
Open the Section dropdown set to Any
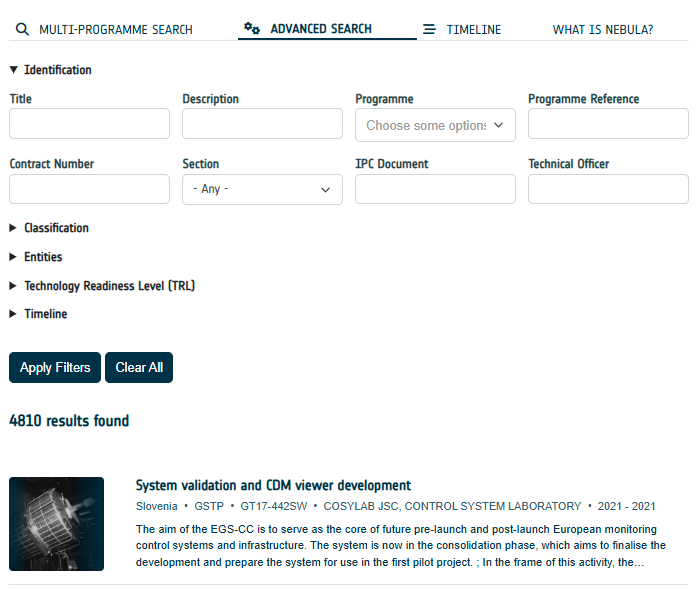coord(262,189)
